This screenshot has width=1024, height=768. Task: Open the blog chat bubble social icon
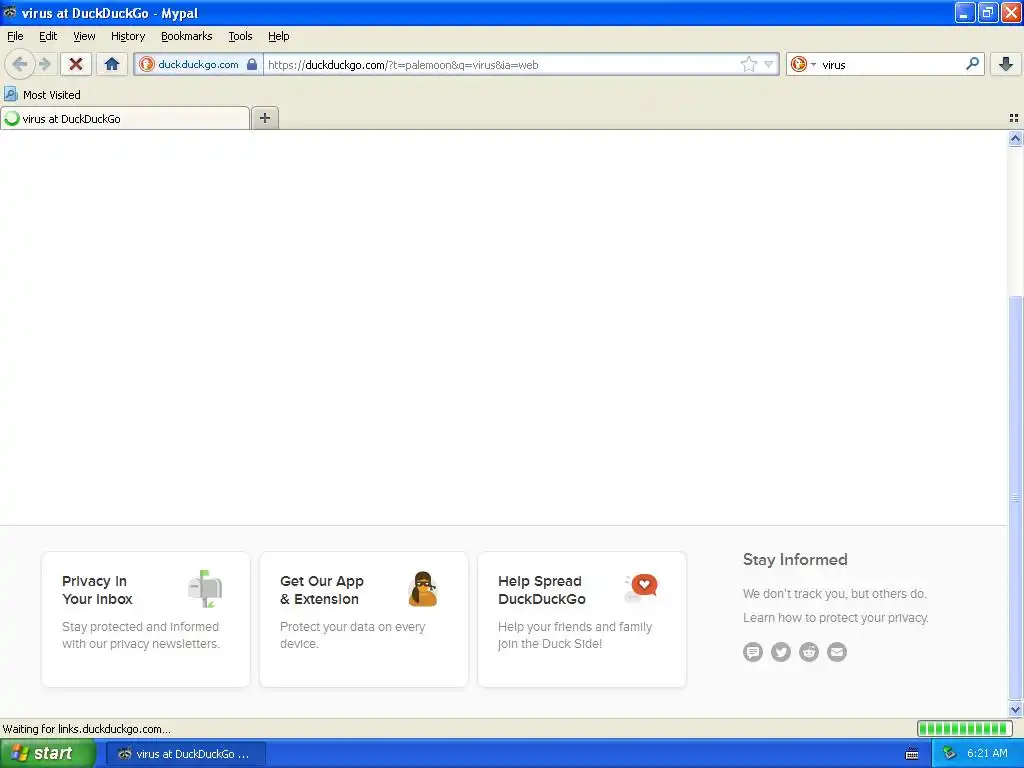tap(753, 652)
